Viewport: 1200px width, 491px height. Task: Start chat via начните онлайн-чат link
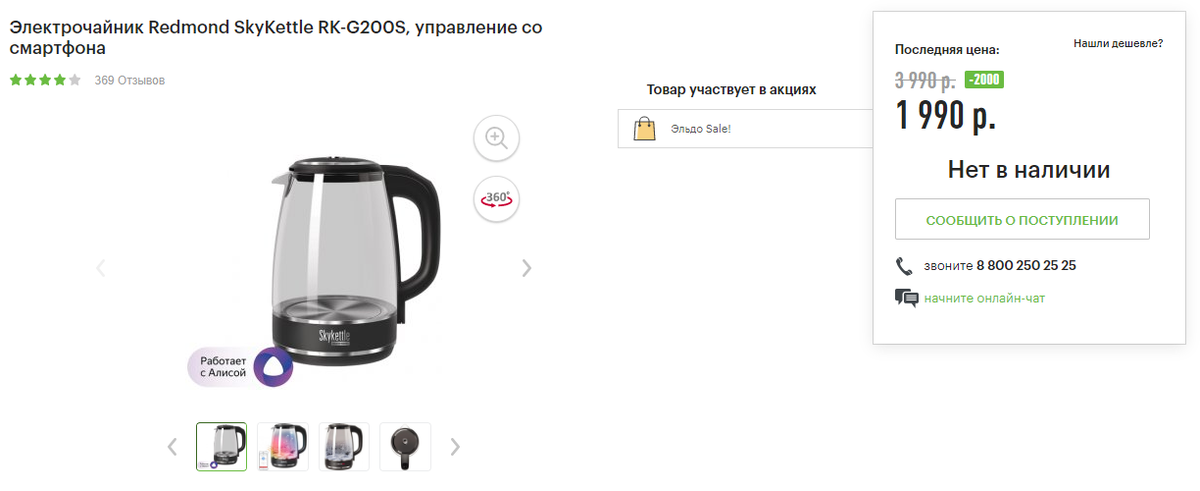pyautogui.click(x=985, y=298)
